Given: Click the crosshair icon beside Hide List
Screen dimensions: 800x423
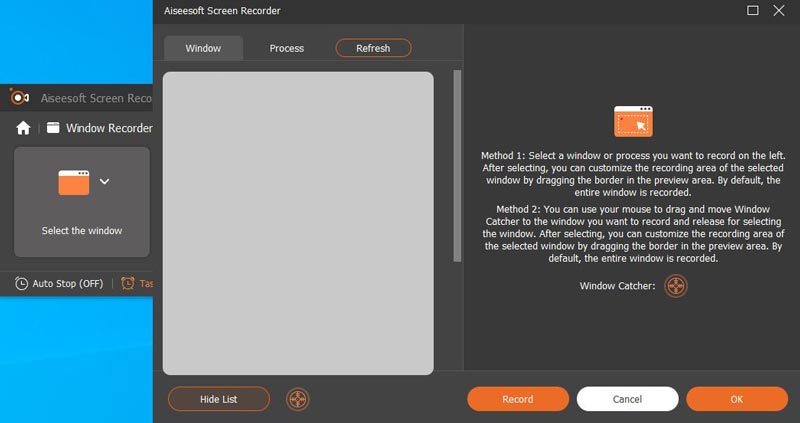Looking at the screenshot, I should (298, 399).
